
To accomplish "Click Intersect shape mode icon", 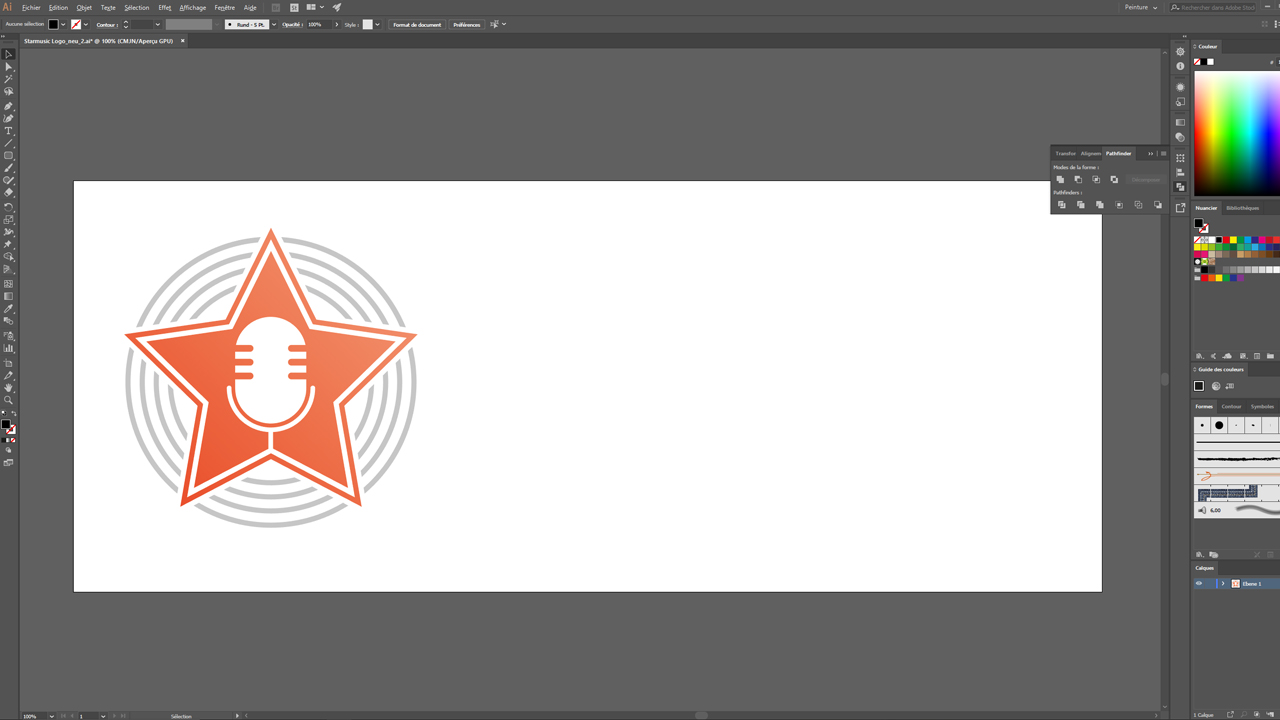I will [1096, 180].
